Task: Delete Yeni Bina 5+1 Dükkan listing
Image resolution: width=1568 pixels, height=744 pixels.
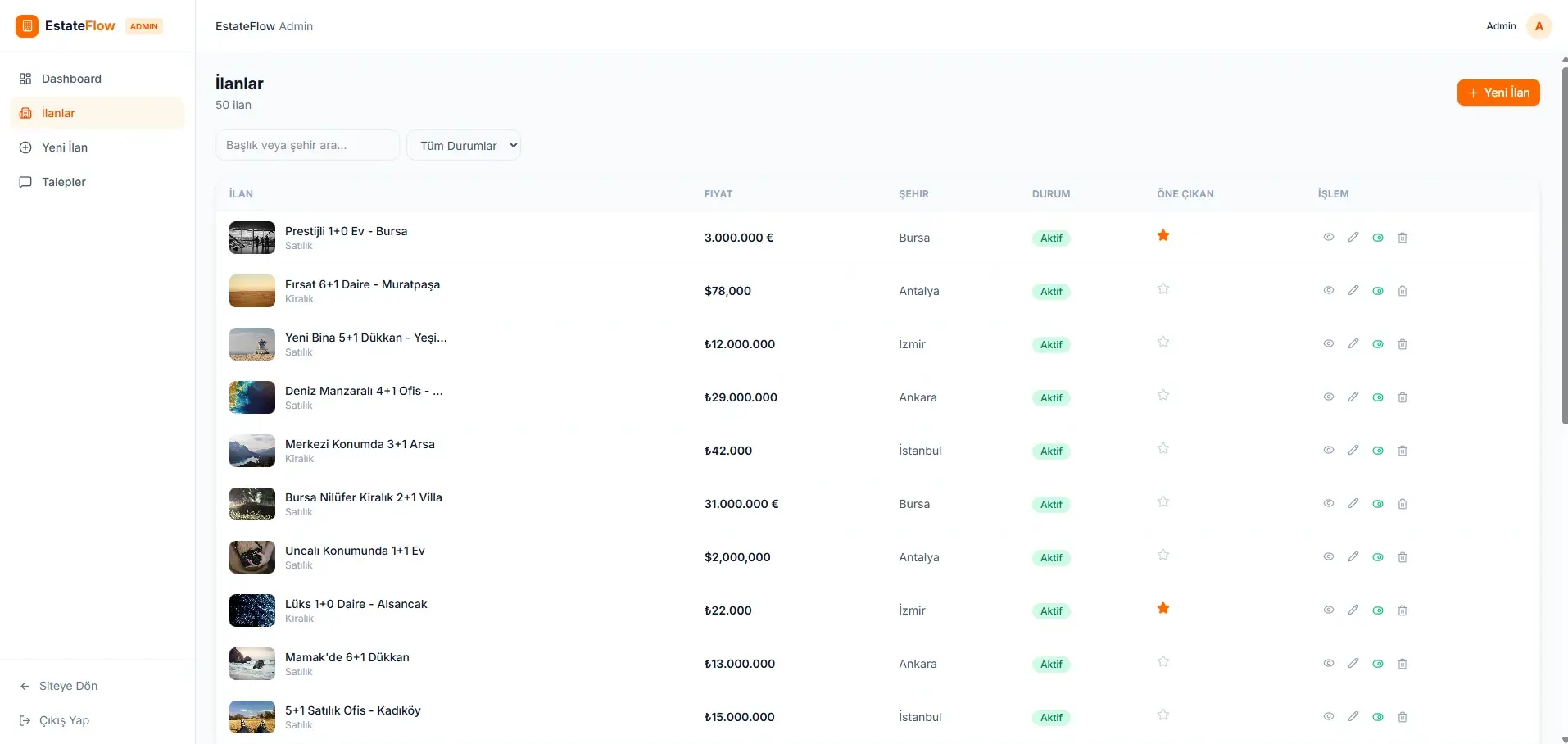Action: pos(1403,344)
